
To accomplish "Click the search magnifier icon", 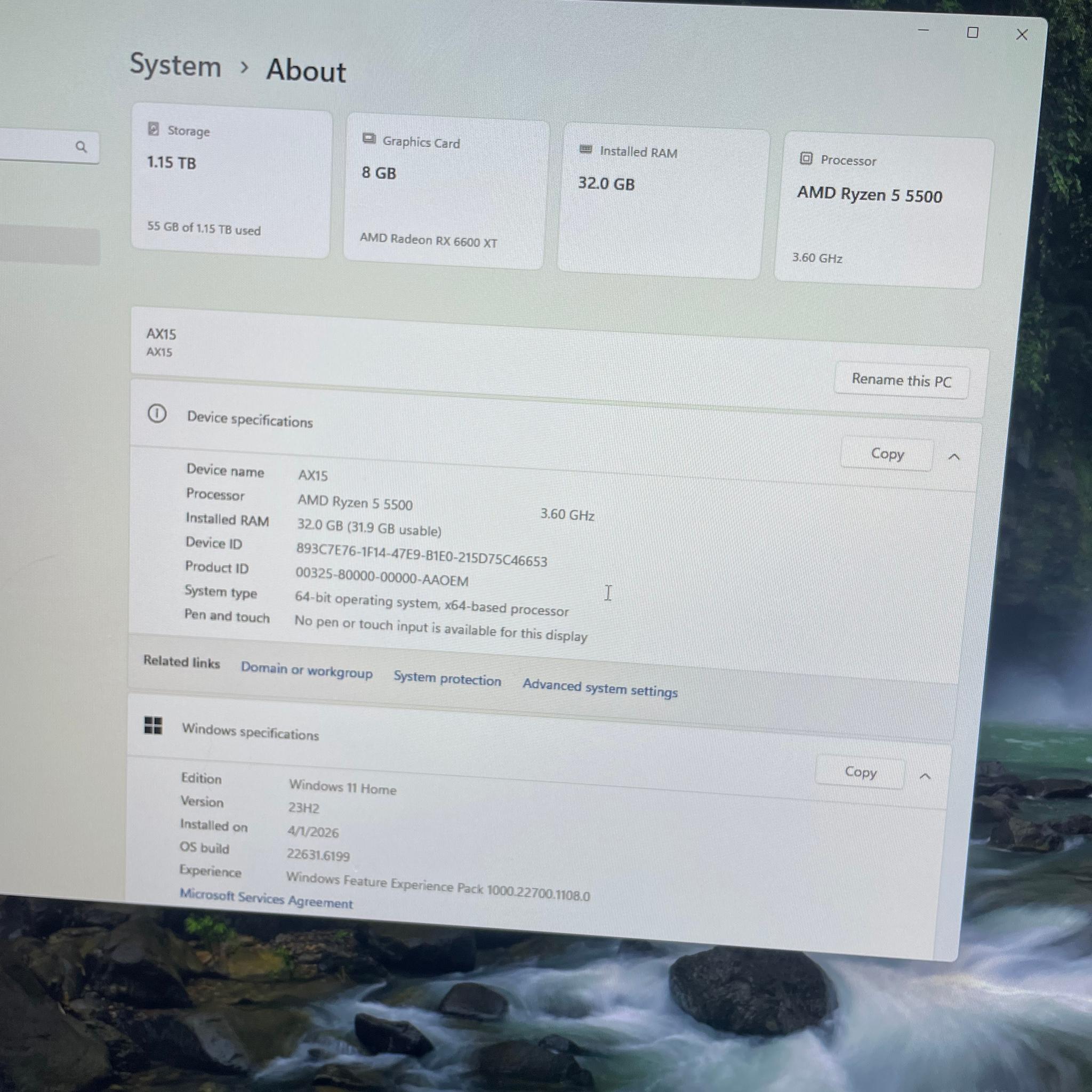I will coord(82,147).
